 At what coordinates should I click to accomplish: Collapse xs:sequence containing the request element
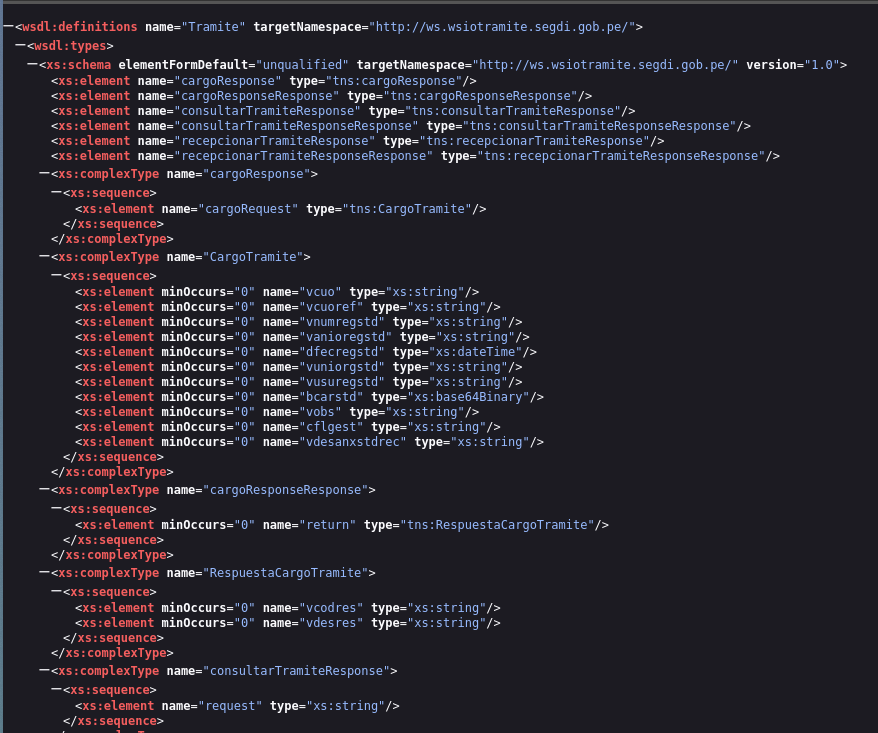56,689
